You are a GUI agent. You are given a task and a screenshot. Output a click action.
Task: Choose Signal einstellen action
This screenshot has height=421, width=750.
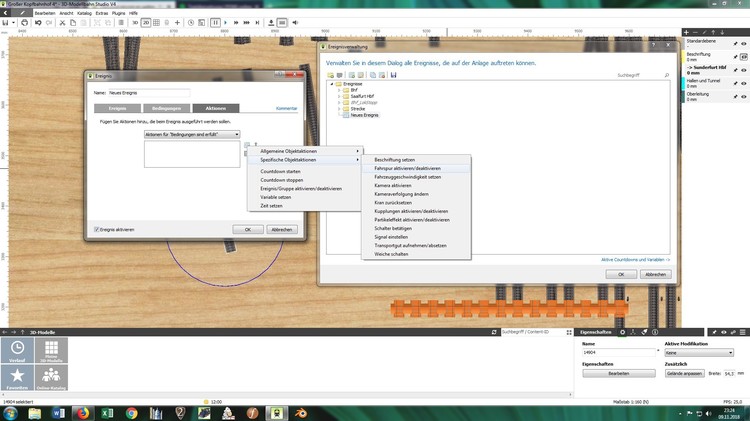pos(416,237)
